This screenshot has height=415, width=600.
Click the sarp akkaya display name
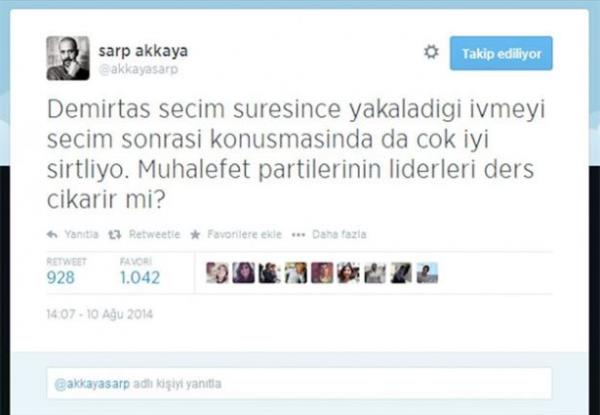[x=143, y=50]
